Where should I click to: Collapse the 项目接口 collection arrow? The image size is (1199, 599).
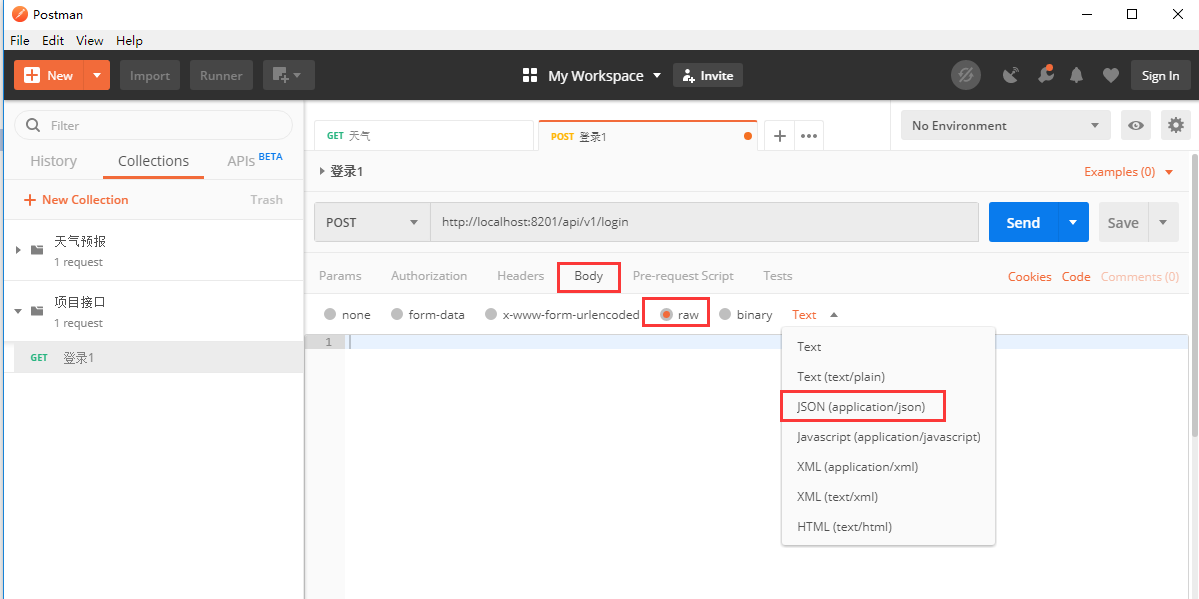click(x=18, y=311)
